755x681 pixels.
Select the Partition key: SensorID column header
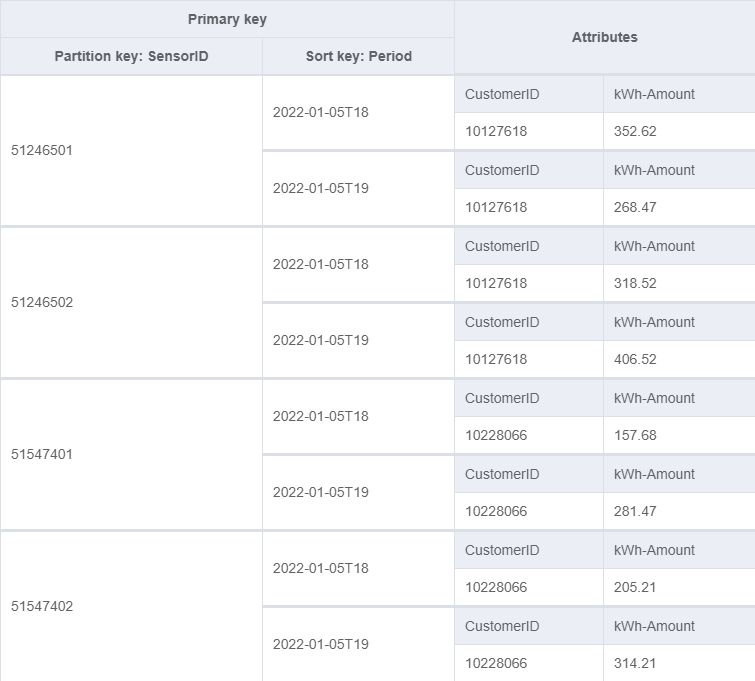(131, 56)
